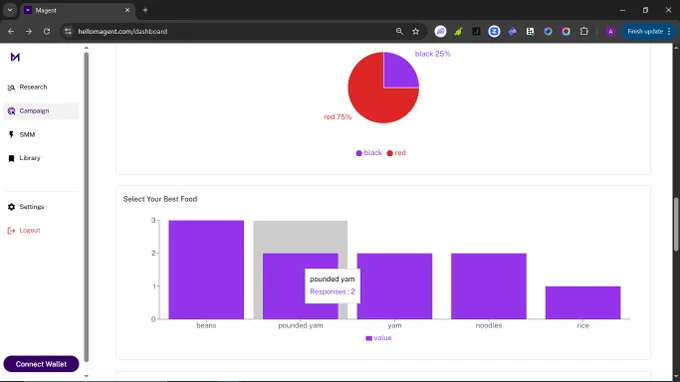Click the 'pounded yam' axis label
680x382 pixels.
(x=301, y=326)
